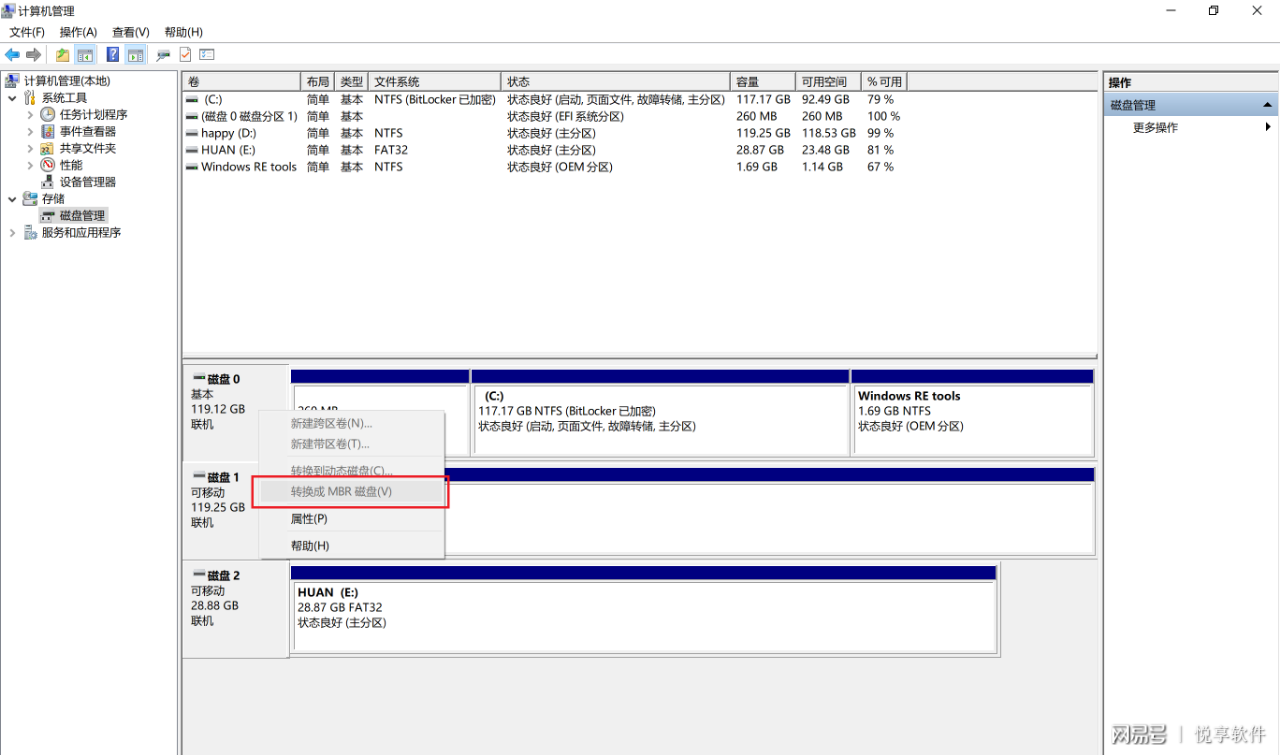Click the checkmark document toolbar icon
This screenshot has height=755, width=1280.
tap(185, 55)
